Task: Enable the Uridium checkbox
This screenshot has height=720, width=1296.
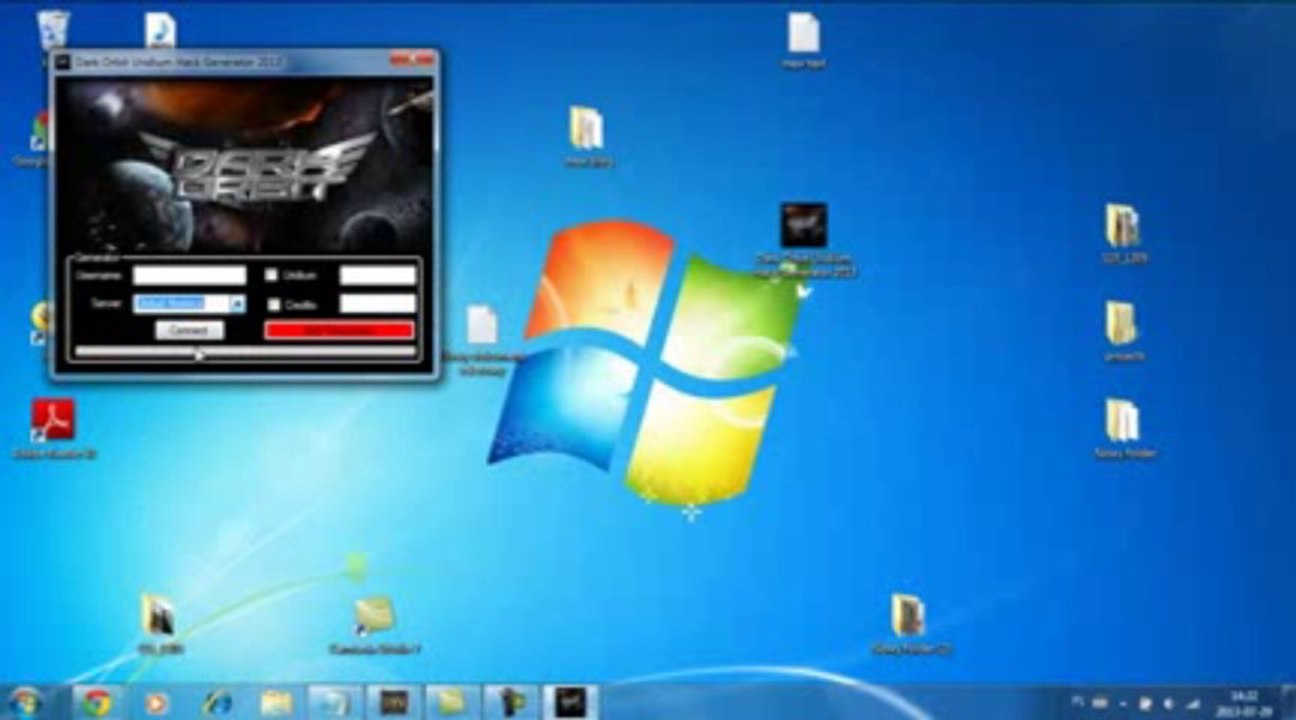Action: [272, 275]
